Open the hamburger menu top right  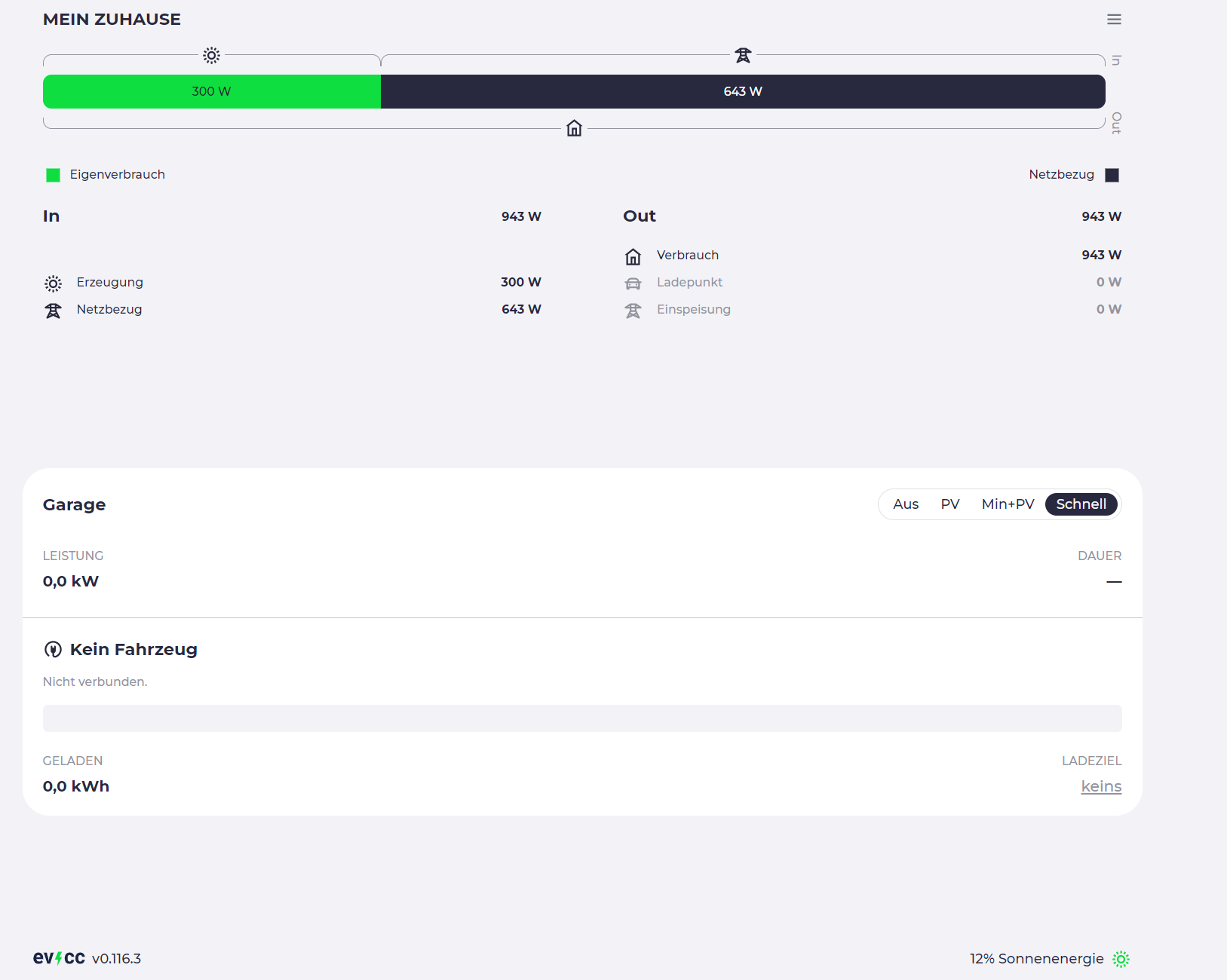tap(1114, 19)
